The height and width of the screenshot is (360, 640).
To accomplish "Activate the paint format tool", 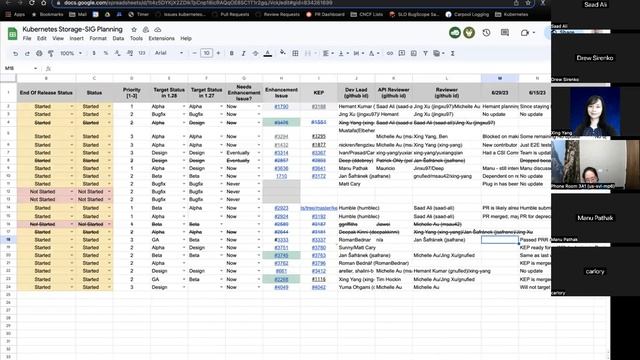I will (51, 53).
